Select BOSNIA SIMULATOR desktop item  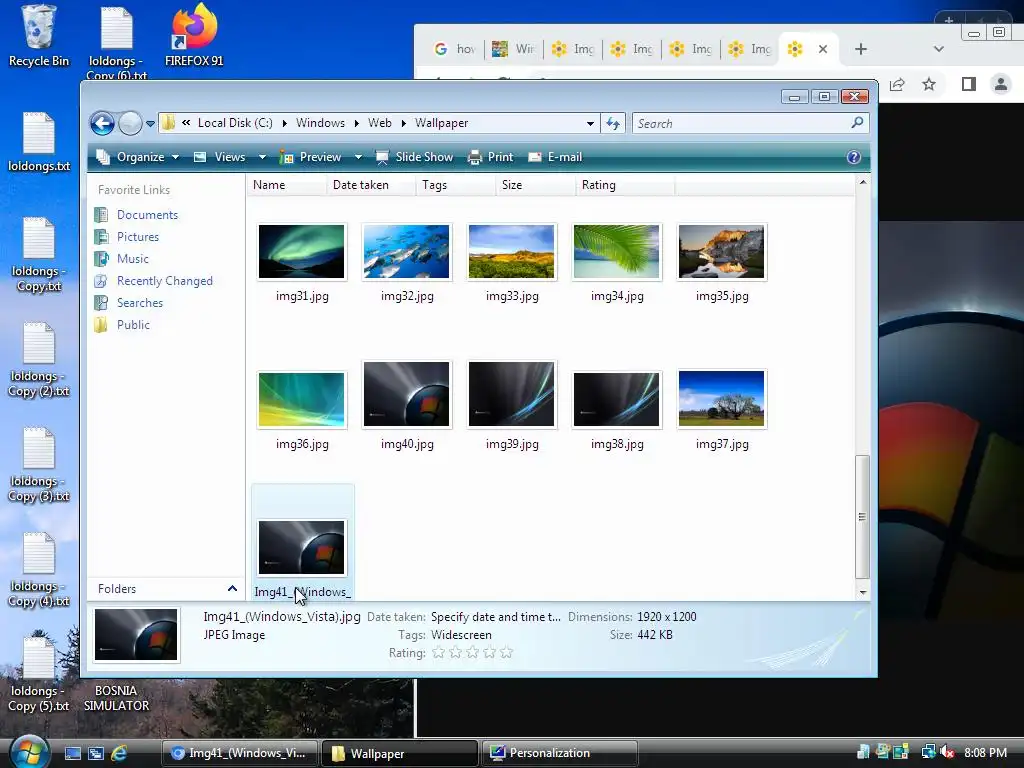pyautogui.click(x=116, y=698)
